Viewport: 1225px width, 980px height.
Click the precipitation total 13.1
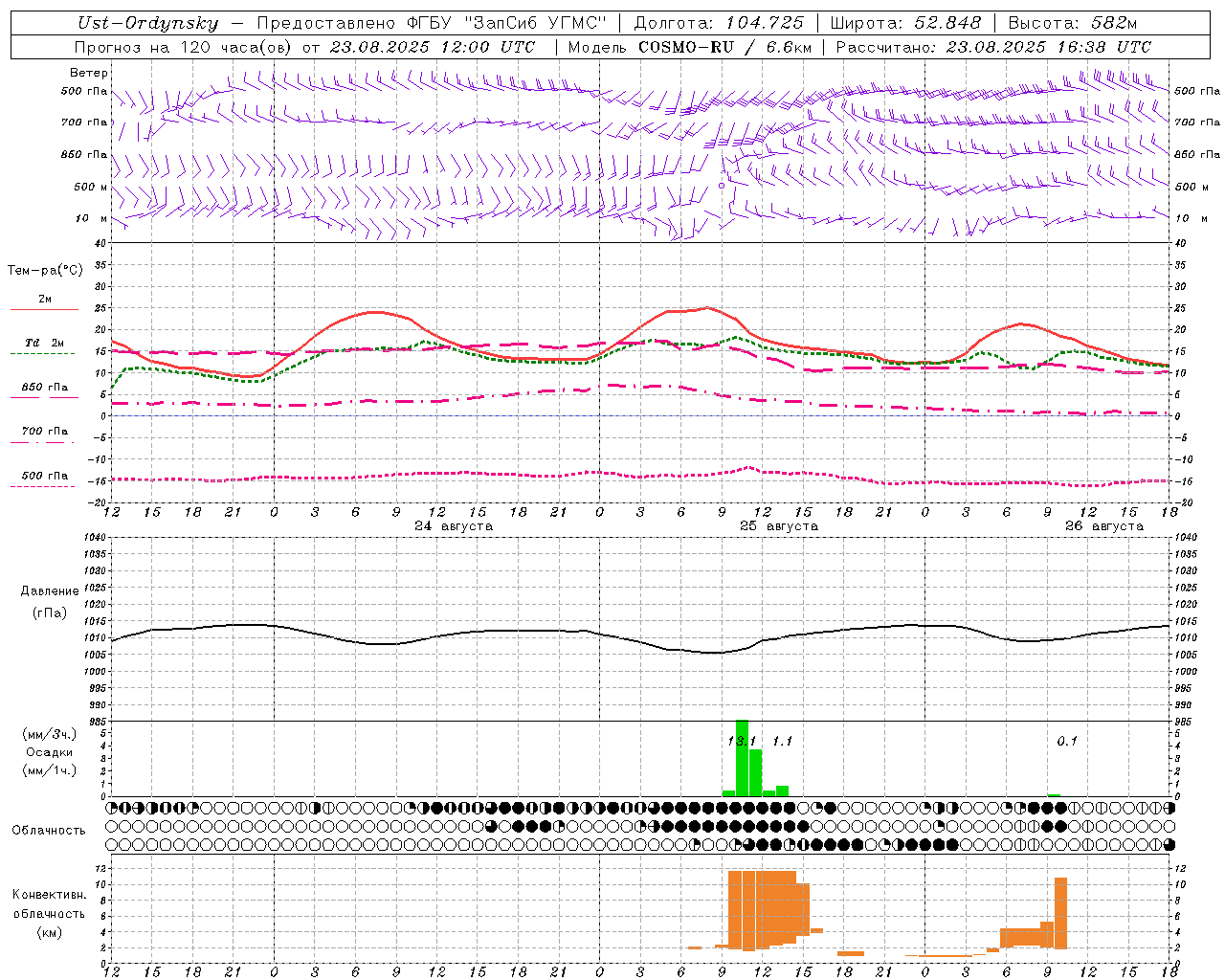tap(742, 741)
